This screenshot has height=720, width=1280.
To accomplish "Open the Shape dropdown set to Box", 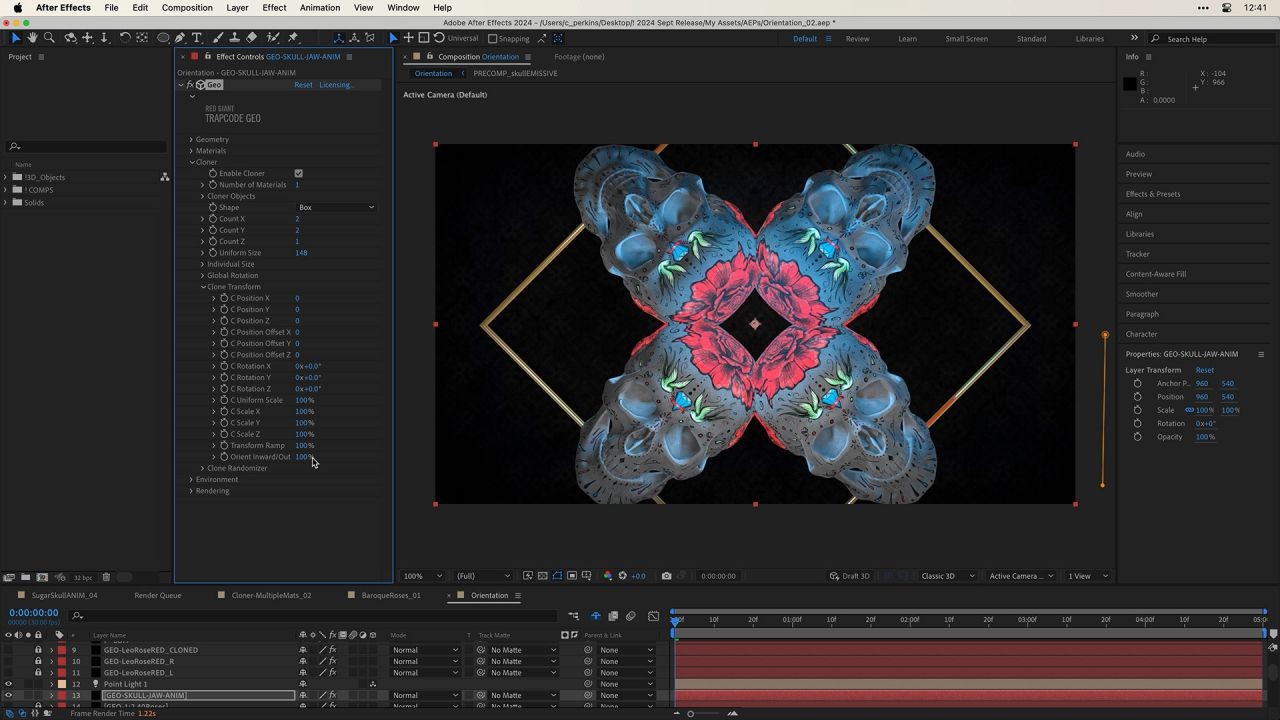I will pyautogui.click(x=336, y=207).
